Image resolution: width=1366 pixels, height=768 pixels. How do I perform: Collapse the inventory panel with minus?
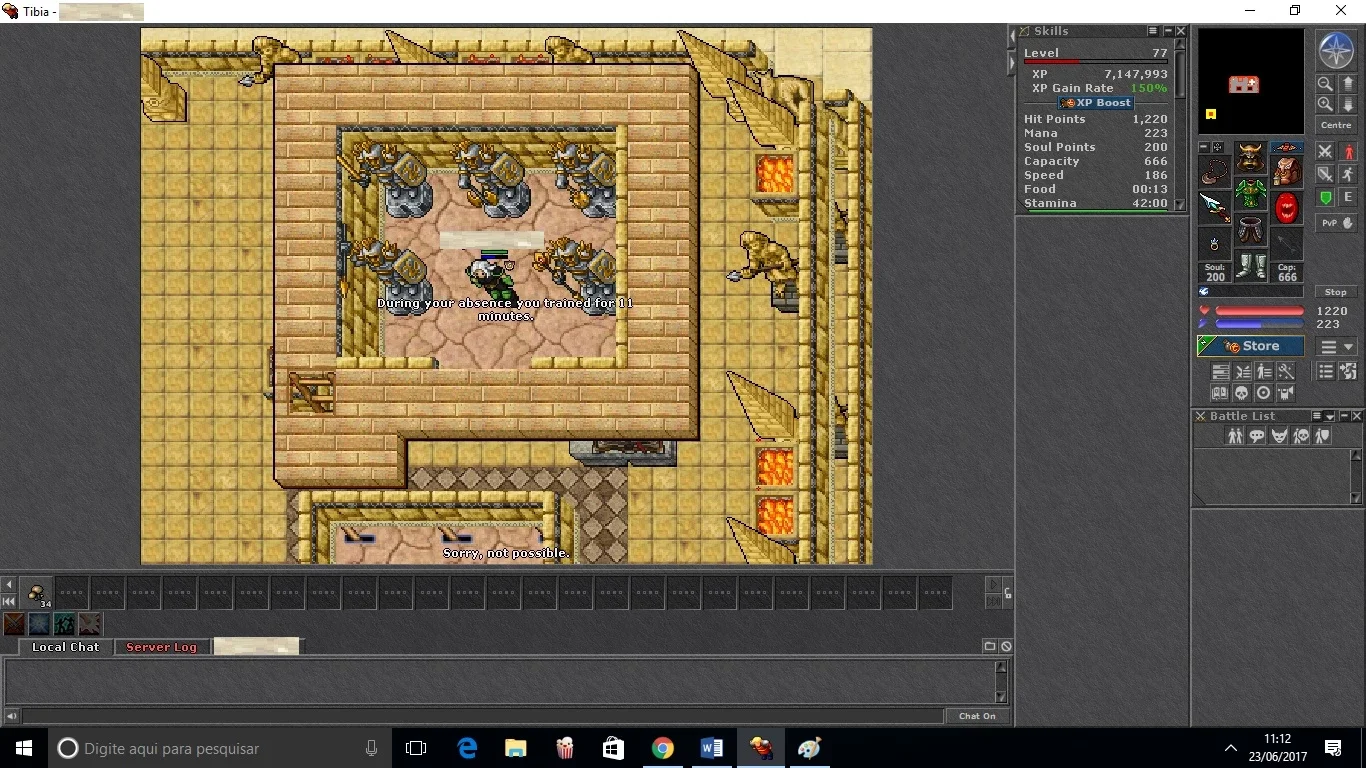pos(1204,147)
